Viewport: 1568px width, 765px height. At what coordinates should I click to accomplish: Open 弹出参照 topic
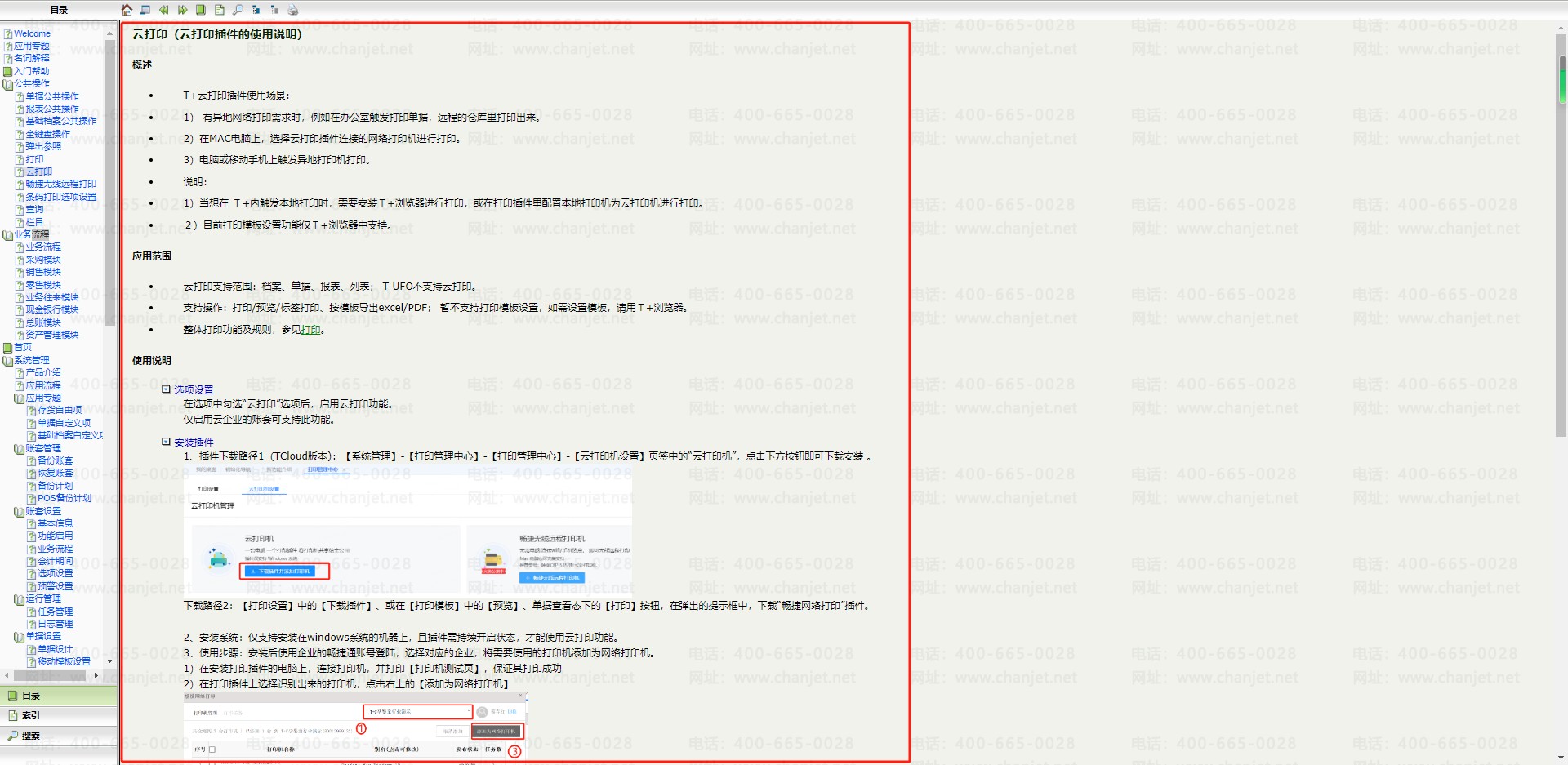point(43,146)
